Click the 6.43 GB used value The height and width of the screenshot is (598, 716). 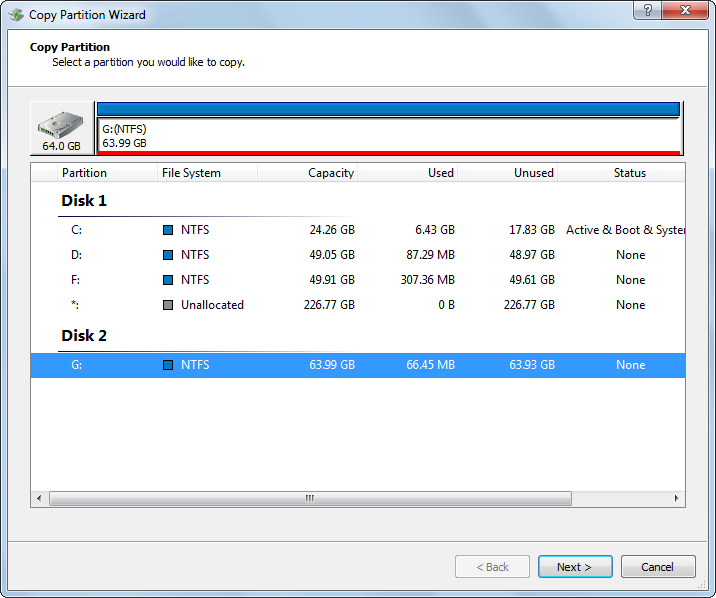click(x=435, y=230)
